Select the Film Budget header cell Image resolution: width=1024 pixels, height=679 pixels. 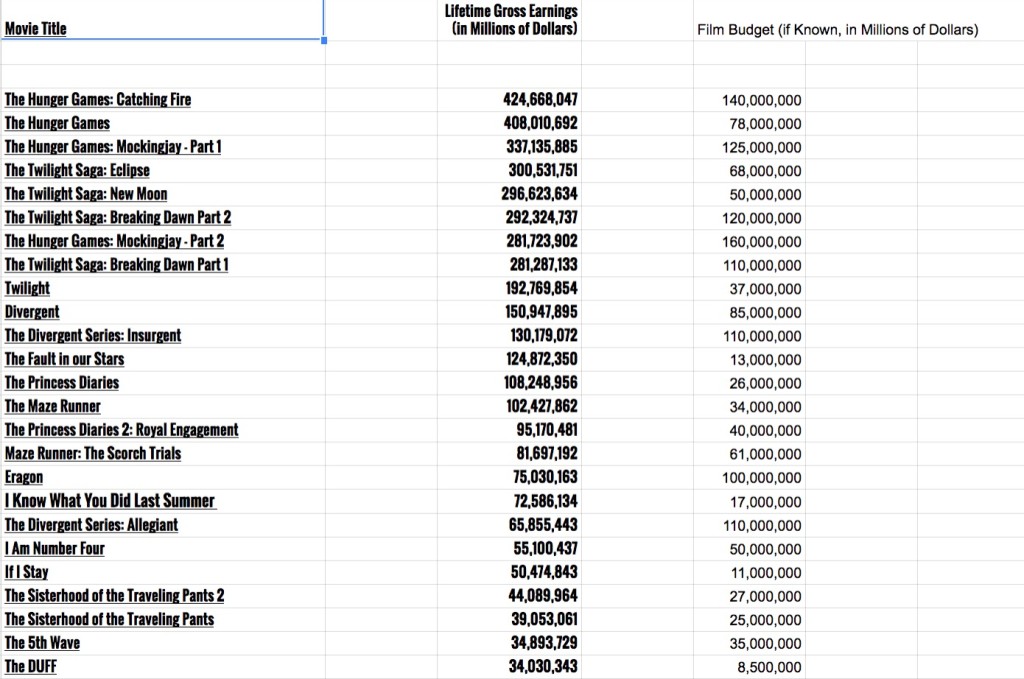(x=837, y=29)
